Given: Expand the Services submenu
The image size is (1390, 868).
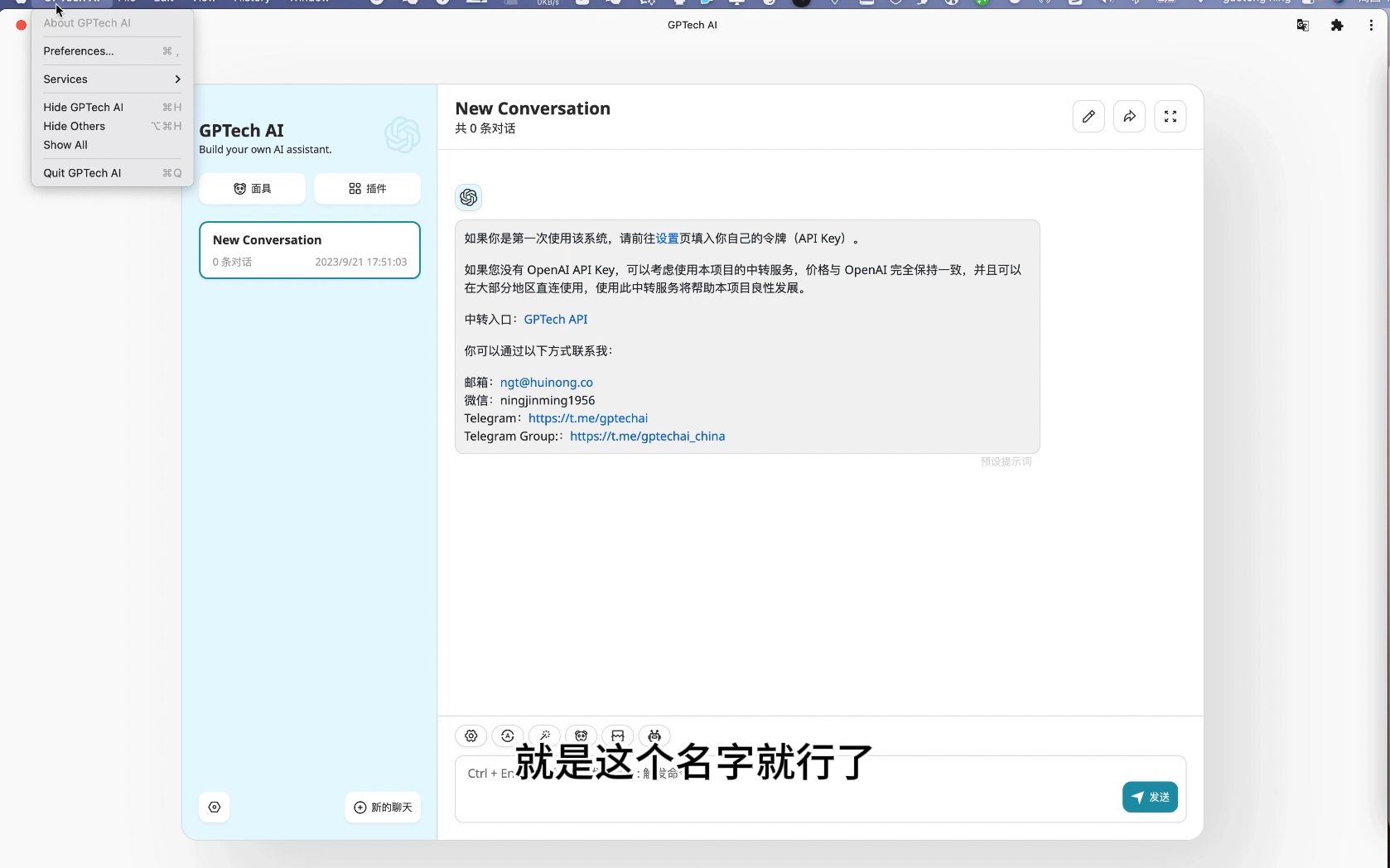Looking at the screenshot, I should [112, 80].
